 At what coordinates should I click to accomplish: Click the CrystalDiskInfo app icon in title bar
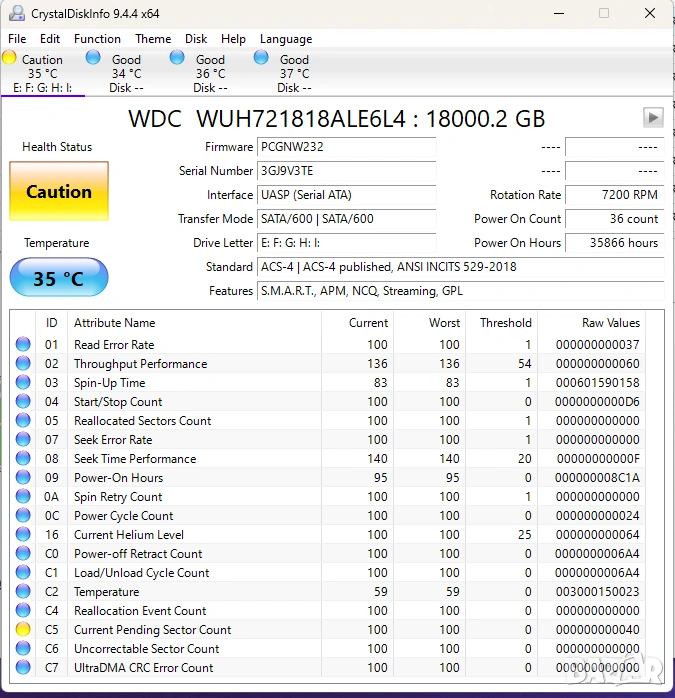[16, 14]
